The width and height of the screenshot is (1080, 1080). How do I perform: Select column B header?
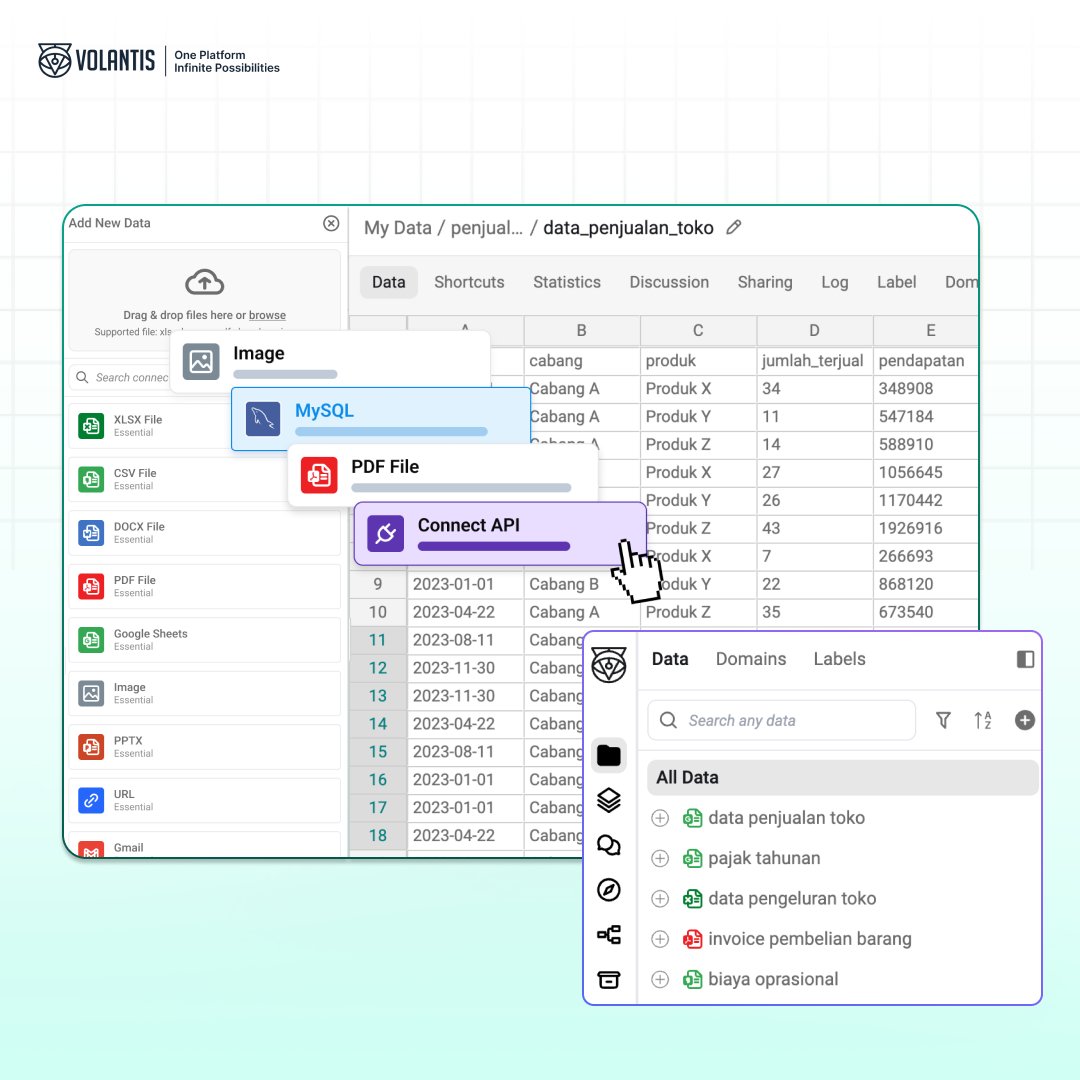tap(581, 331)
